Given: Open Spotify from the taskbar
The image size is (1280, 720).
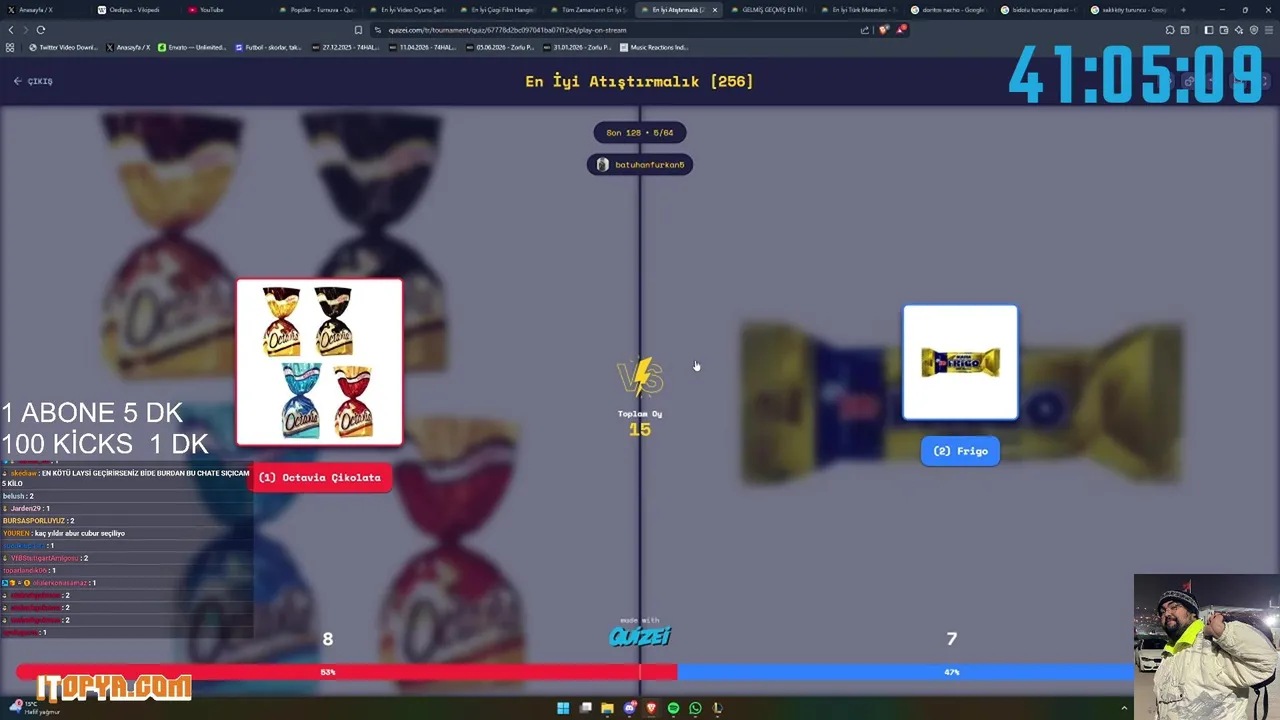Looking at the screenshot, I should (673, 708).
